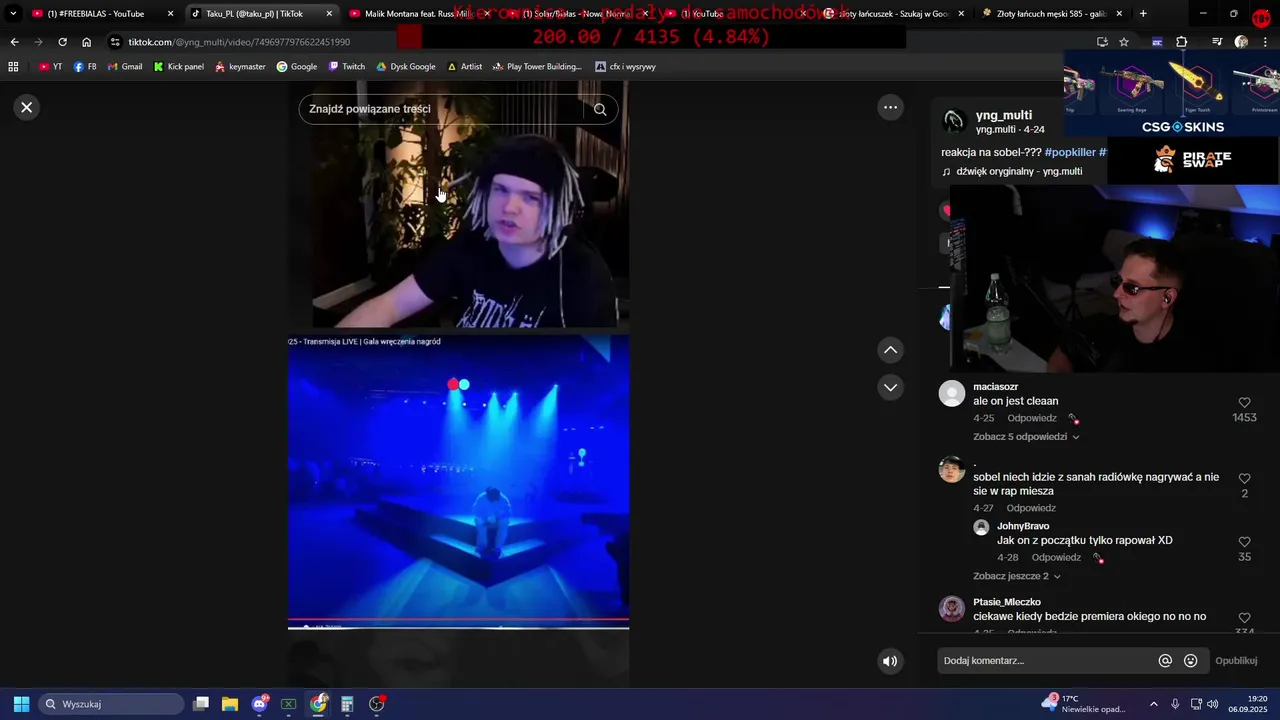Go to previous video with up arrow
This screenshot has width=1280, height=720.
[x=890, y=350]
